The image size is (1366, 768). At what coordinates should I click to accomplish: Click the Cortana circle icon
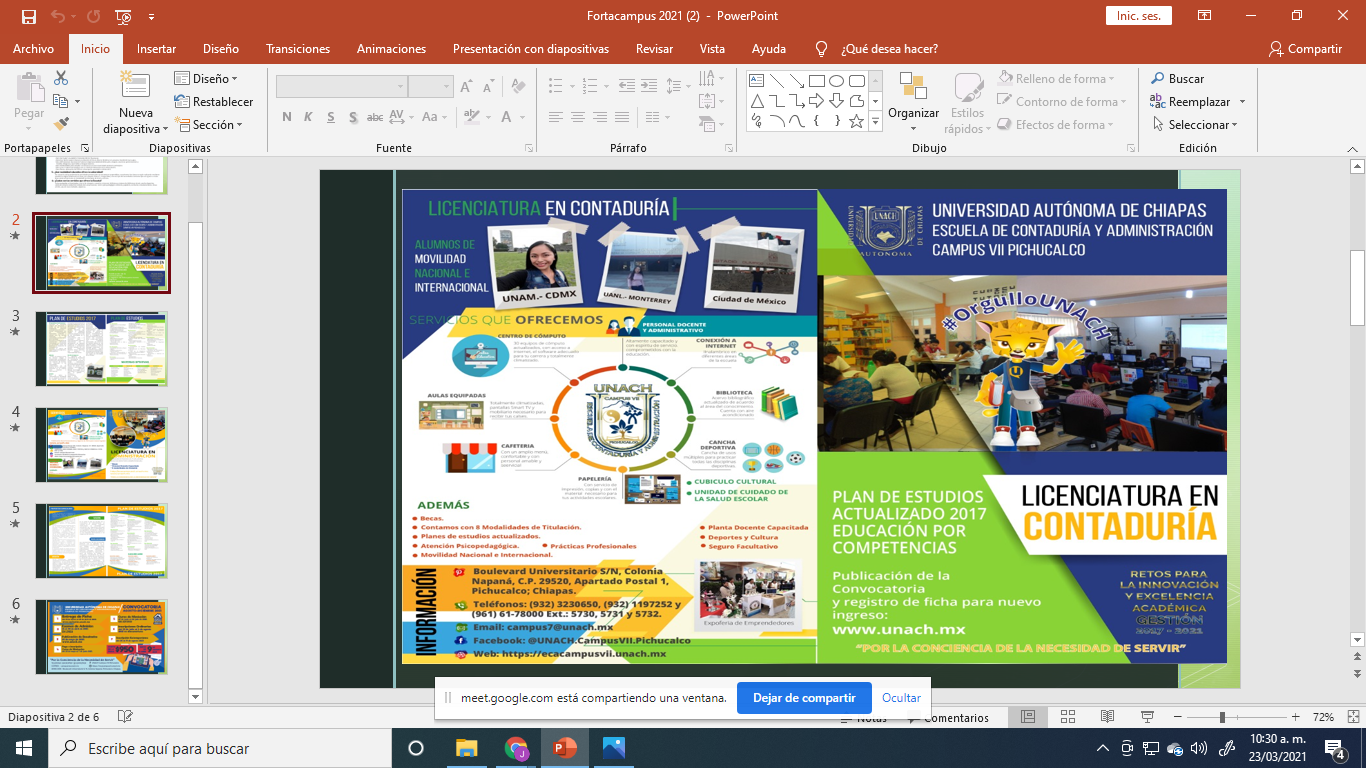pyautogui.click(x=416, y=748)
